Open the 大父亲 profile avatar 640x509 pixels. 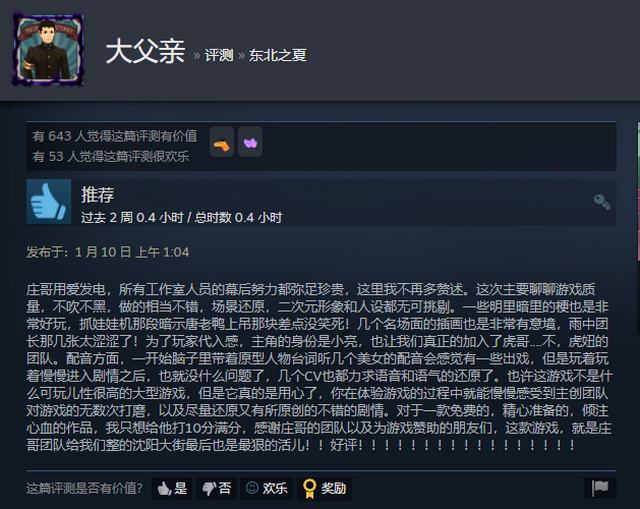(x=48, y=50)
